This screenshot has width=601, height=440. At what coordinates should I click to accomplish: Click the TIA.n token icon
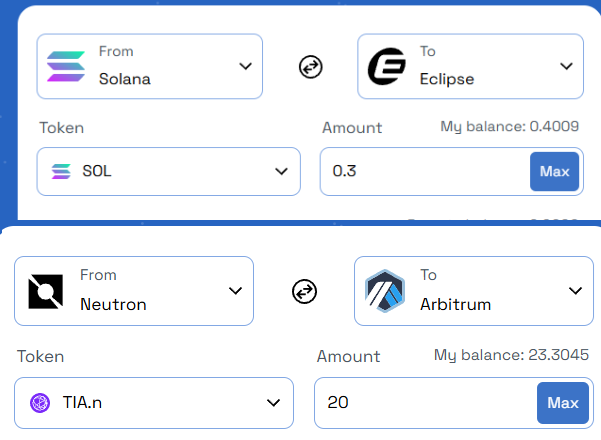tap(40, 403)
